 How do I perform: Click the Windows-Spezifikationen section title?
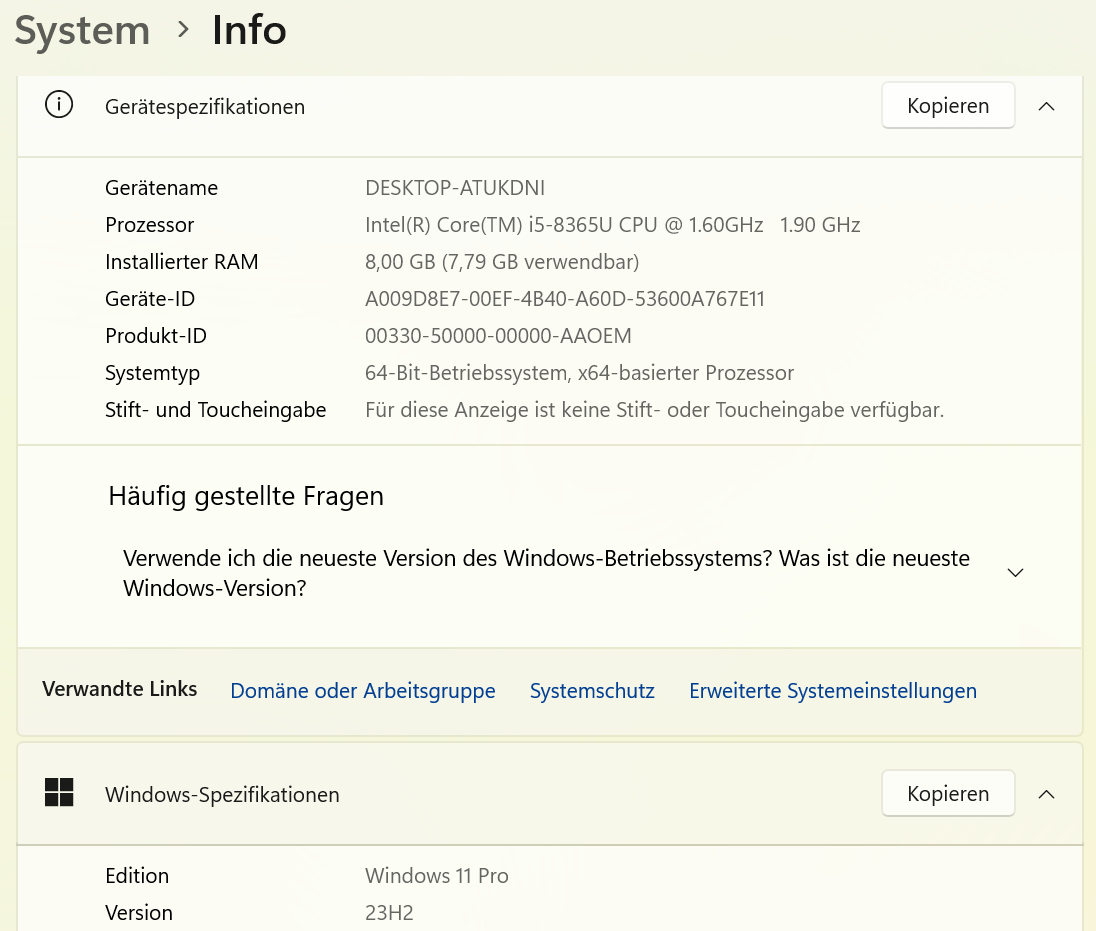(x=222, y=795)
